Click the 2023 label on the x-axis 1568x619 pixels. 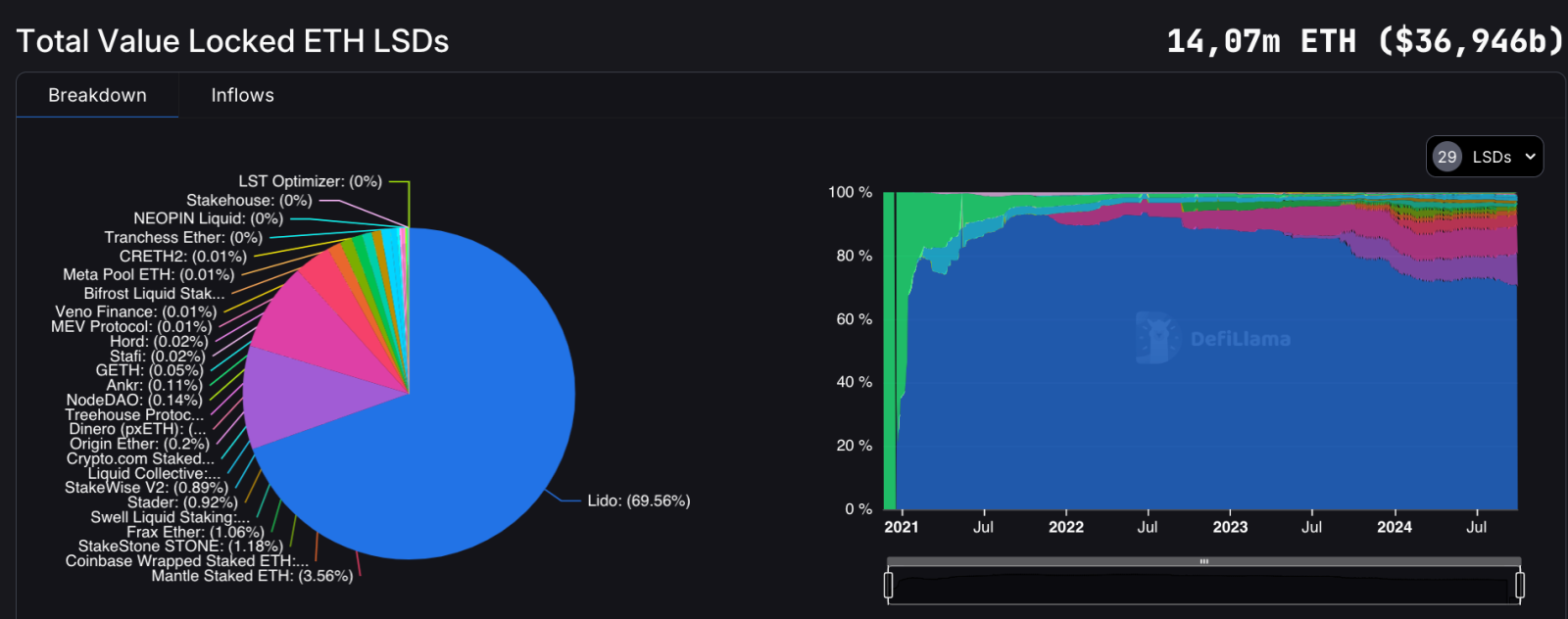click(x=1230, y=527)
